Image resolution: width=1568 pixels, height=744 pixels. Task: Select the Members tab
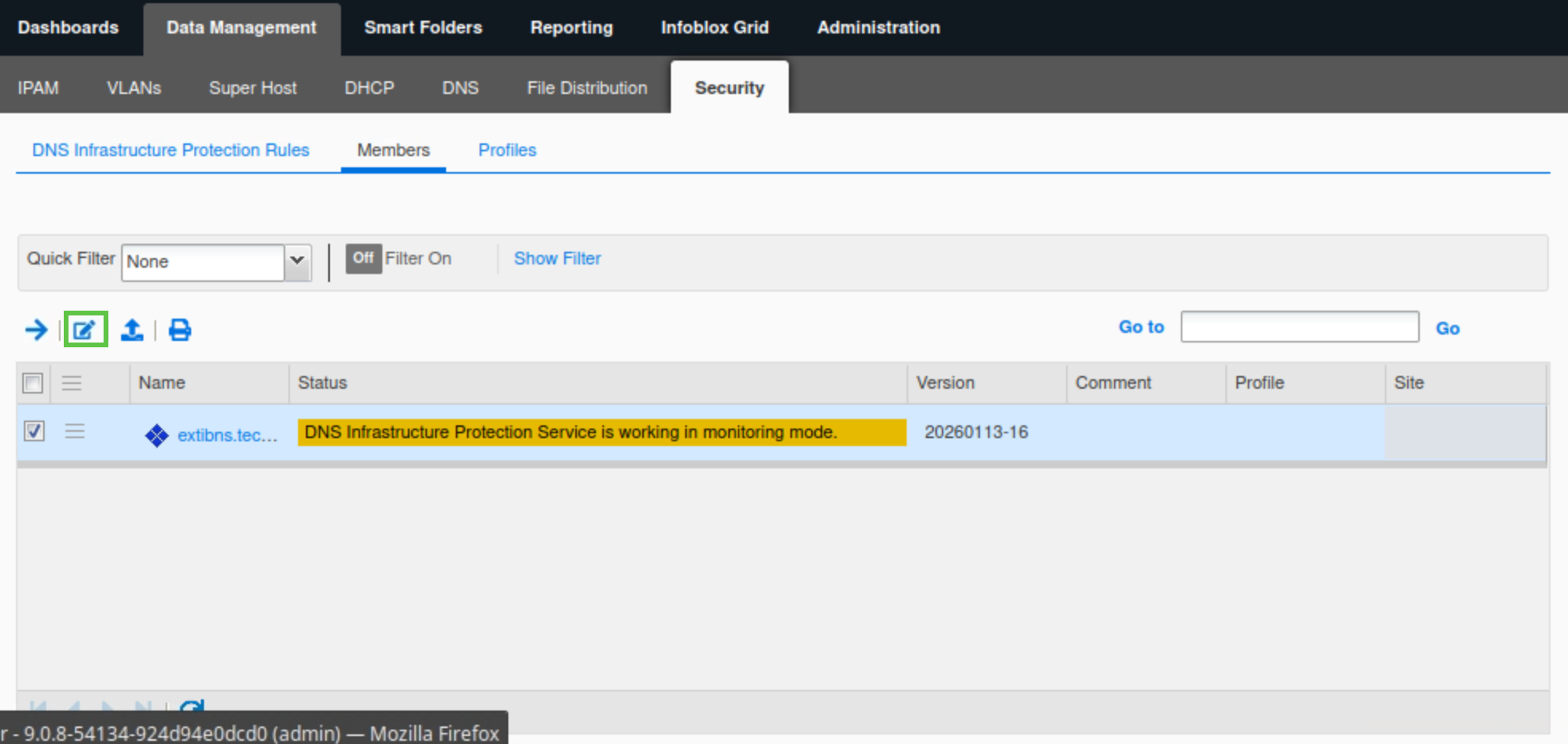point(394,150)
